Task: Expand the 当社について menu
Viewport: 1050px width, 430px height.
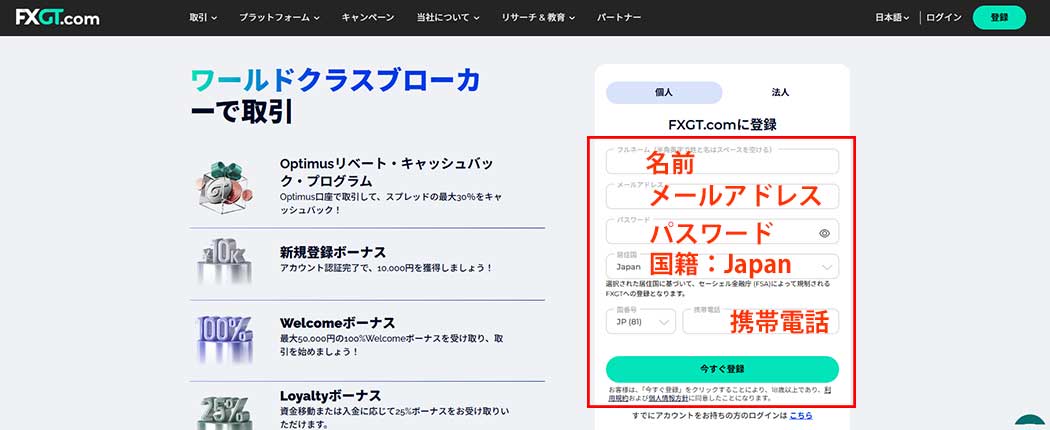Action: (447, 18)
